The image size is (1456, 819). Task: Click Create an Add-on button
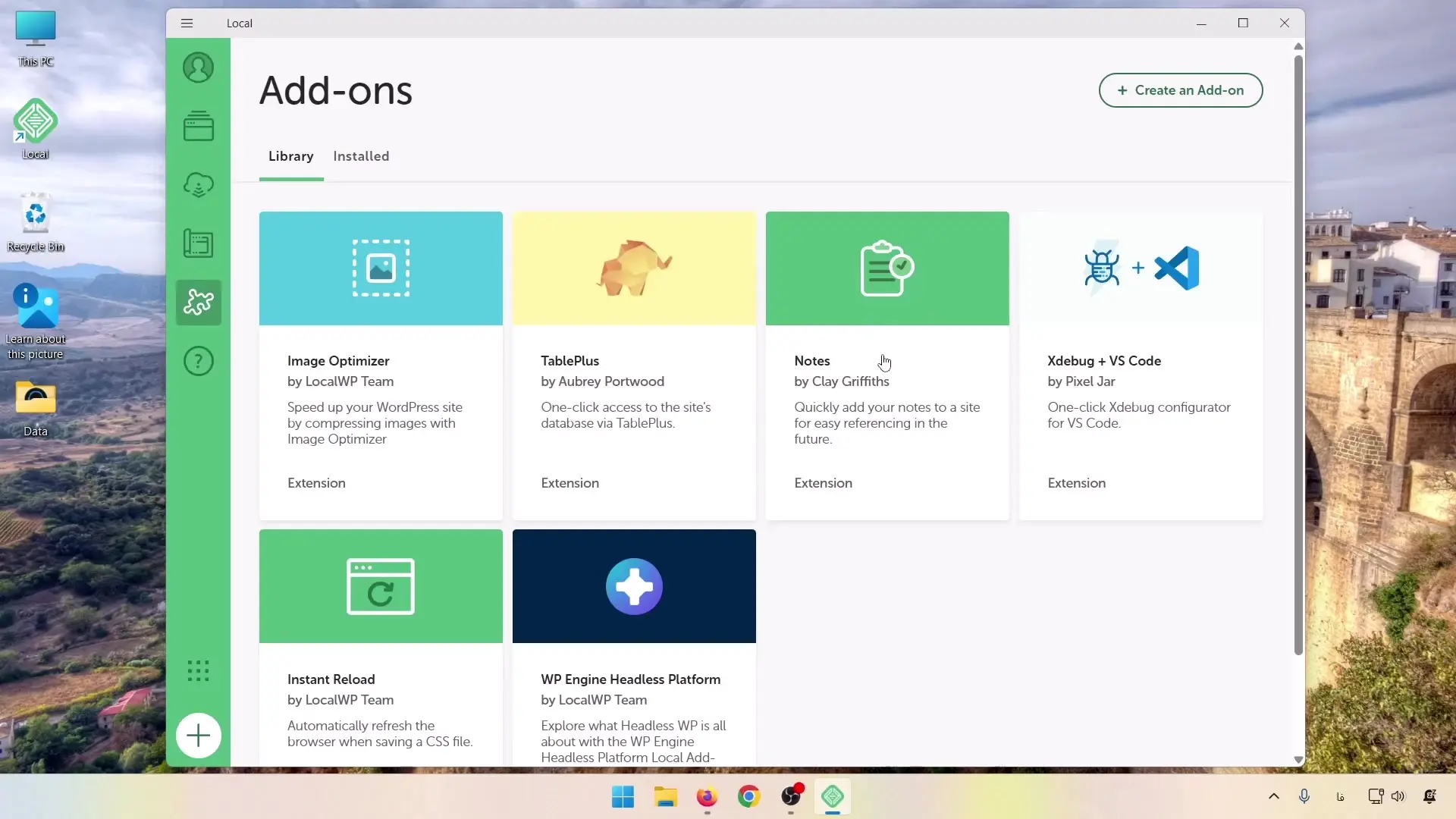[1181, 90]
